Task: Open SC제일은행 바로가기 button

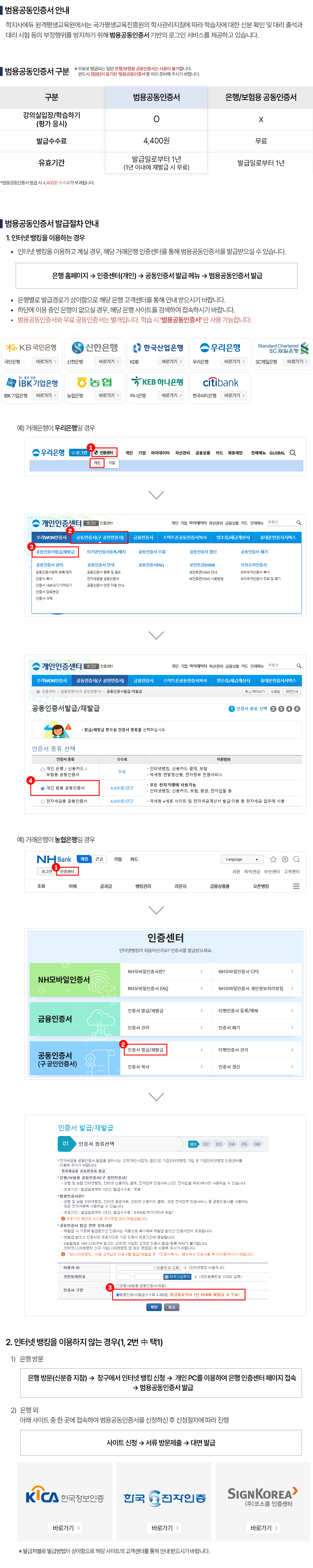Action: tap(297, 362)
